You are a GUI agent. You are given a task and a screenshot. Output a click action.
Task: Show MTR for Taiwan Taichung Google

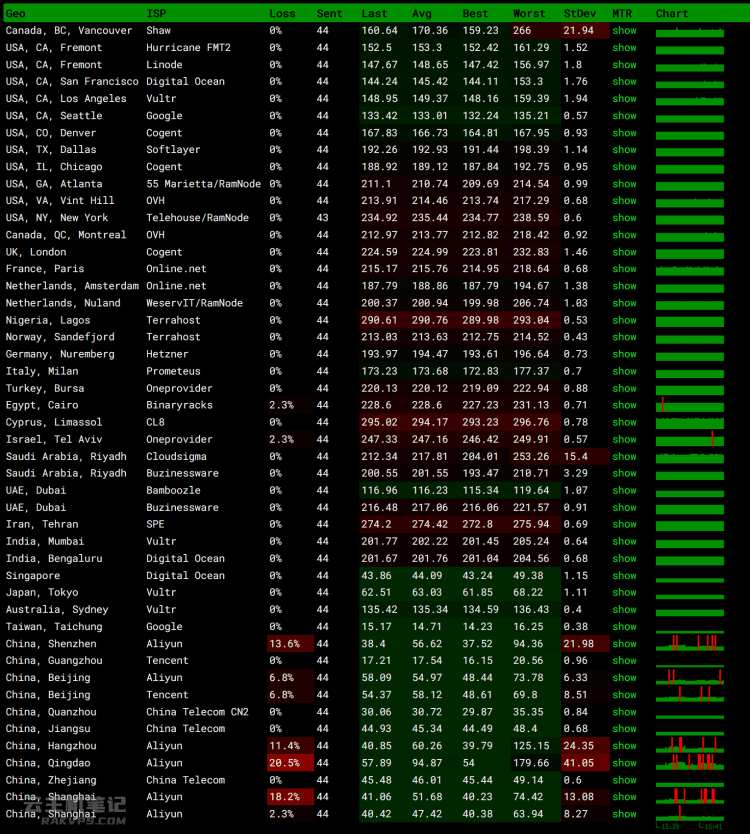624,627
